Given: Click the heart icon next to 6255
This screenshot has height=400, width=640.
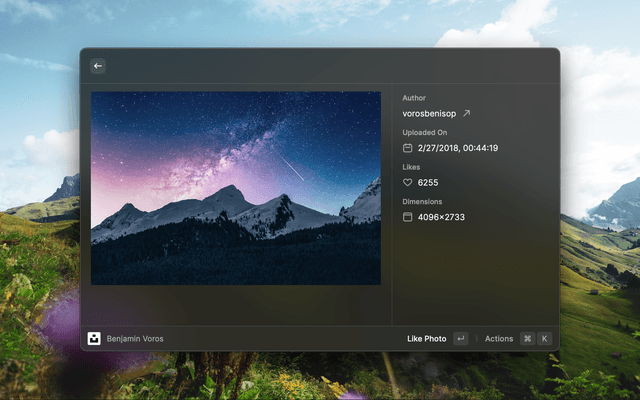Looking at the screenshot, I should coord(408,183).
